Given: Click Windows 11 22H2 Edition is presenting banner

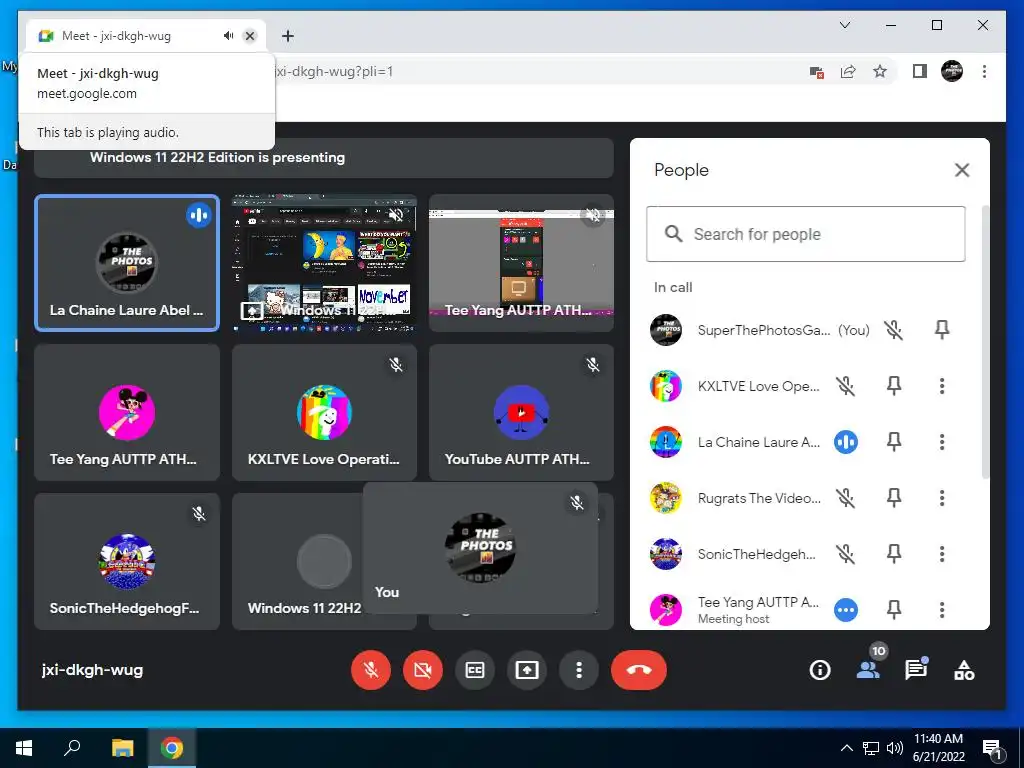Looking at the screenshot, I should point(324,157).
